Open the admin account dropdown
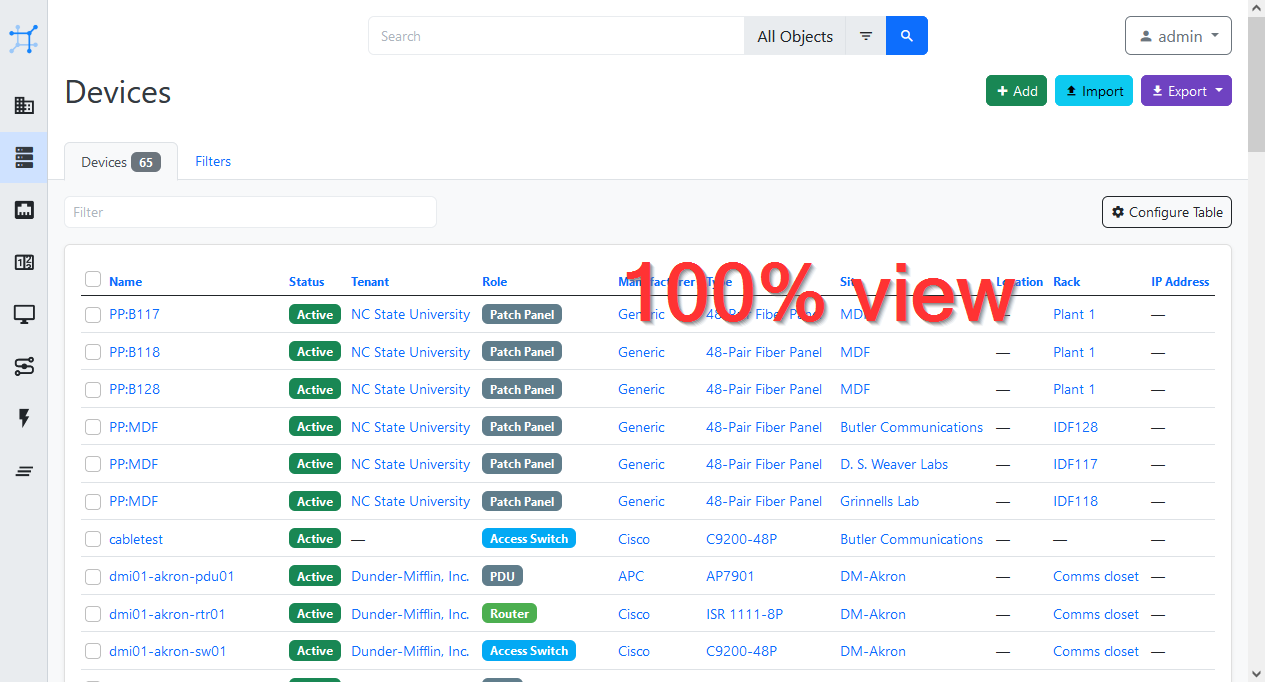The width and height of the screenshot is (1265, 682). [1178, 35]
